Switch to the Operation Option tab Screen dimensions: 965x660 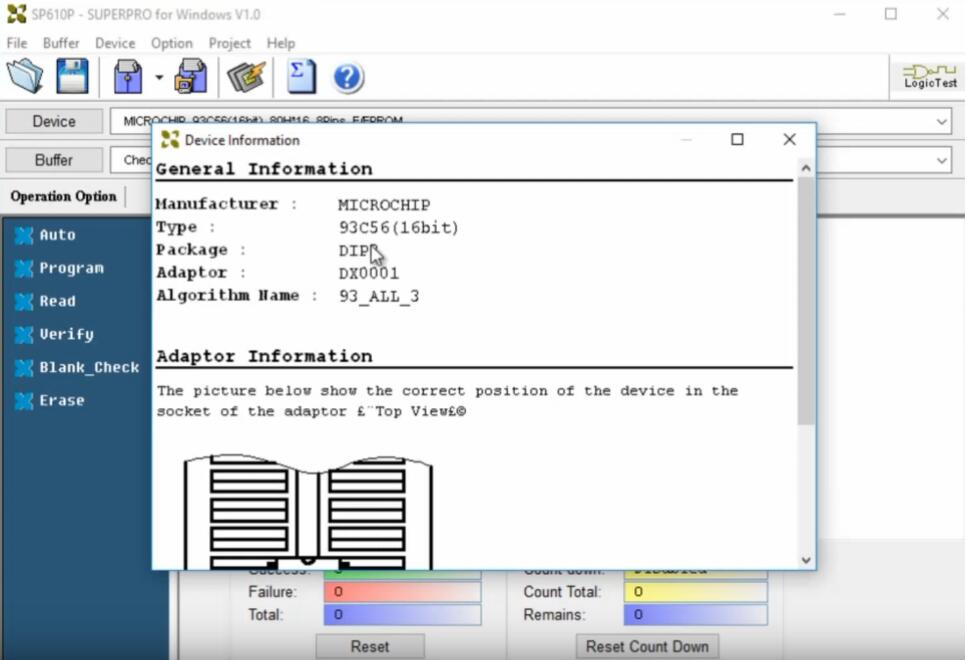pos(63,196)
